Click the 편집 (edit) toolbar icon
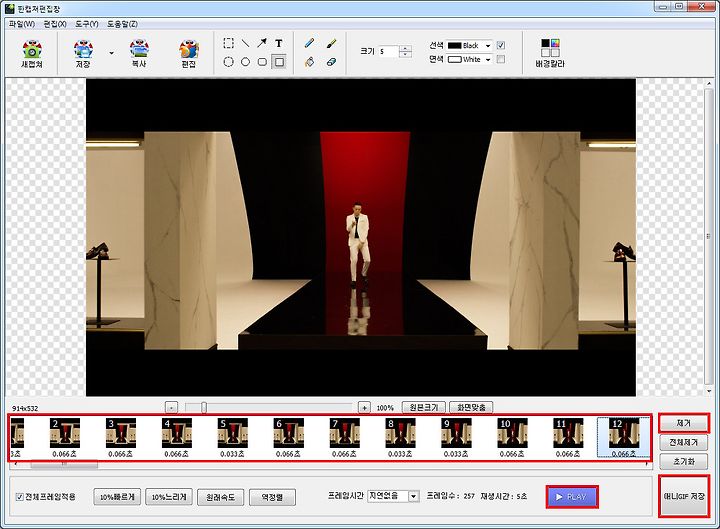 [x=189, y=53]
